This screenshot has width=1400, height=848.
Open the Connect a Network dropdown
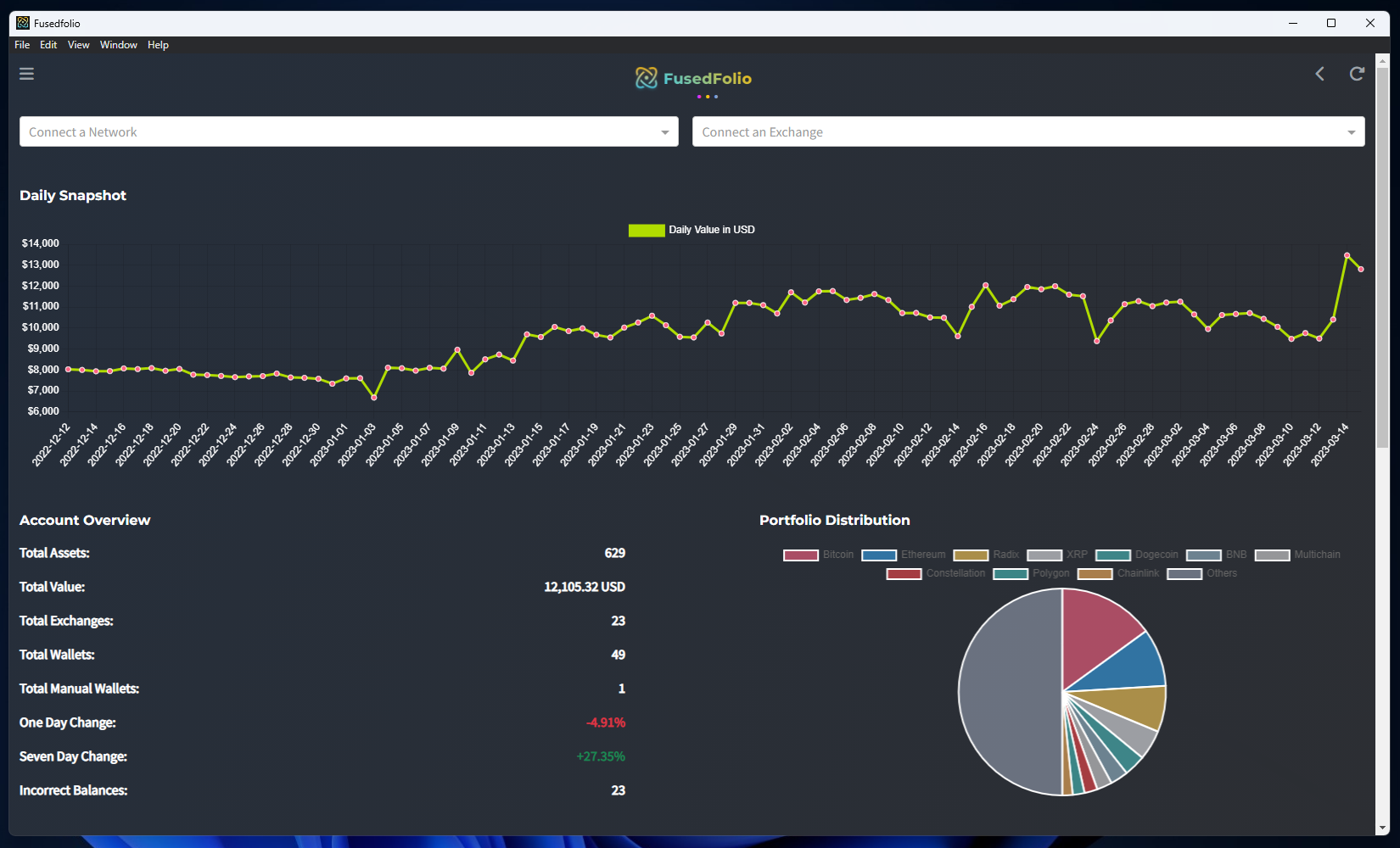(x=349, y=131)
